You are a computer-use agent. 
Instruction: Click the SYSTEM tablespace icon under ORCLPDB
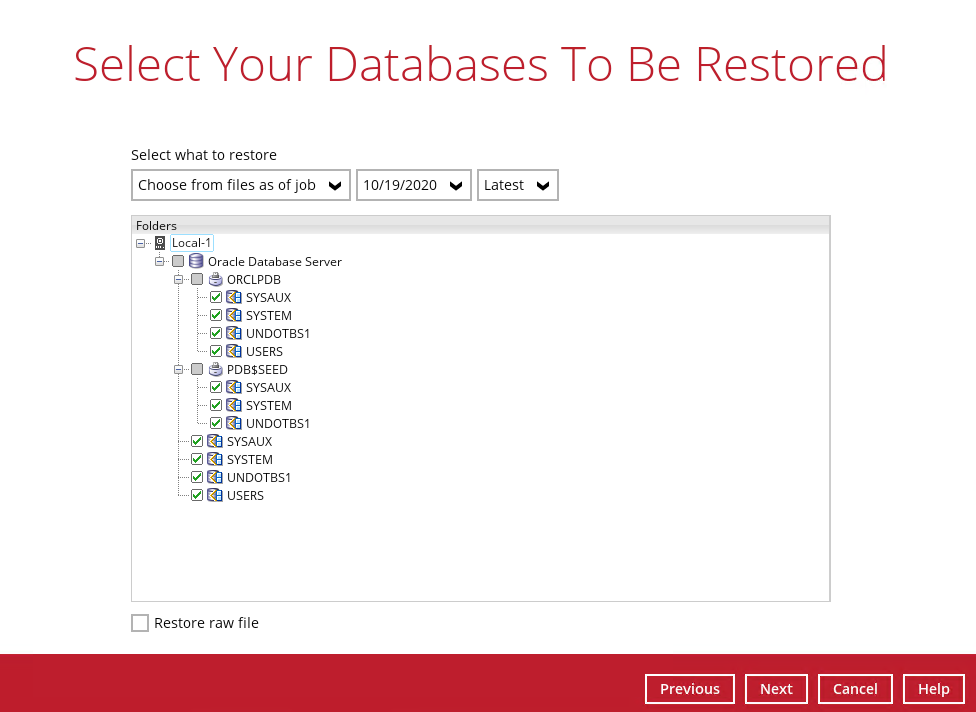click(x=234, y=315)
